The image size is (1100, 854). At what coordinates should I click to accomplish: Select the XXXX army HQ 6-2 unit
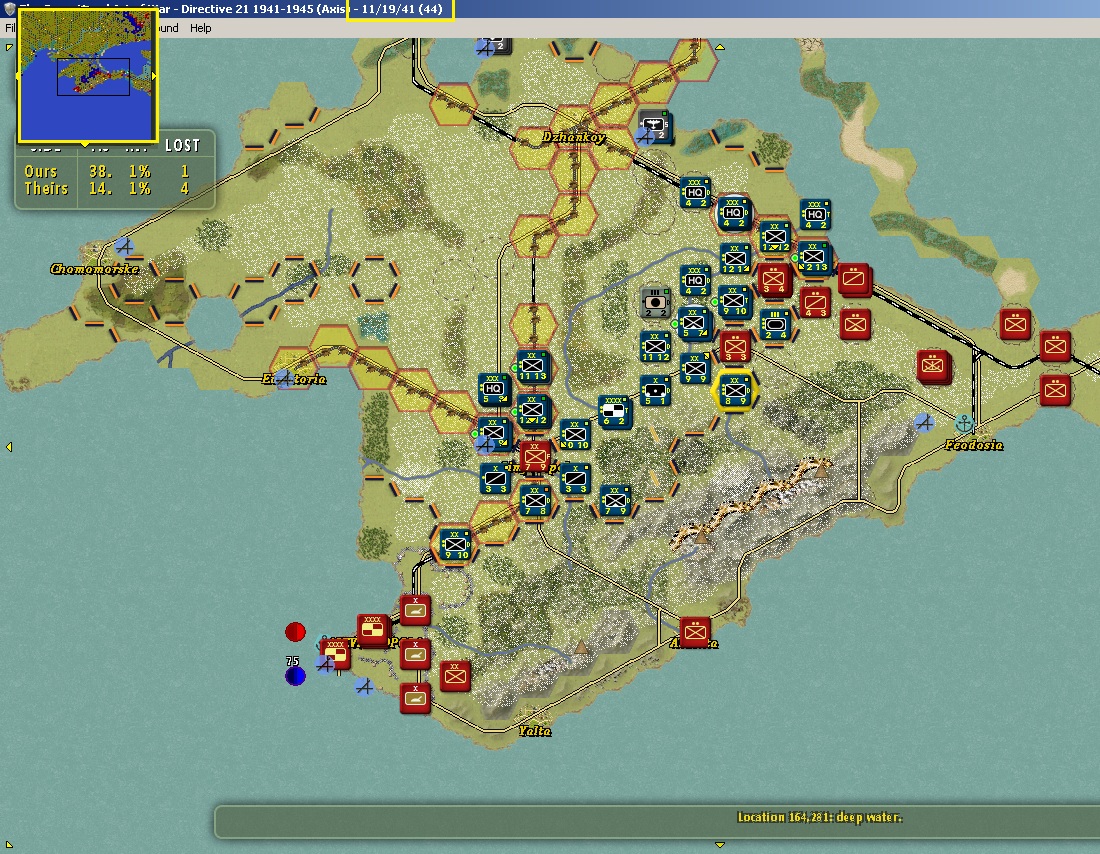click(615, 411)
